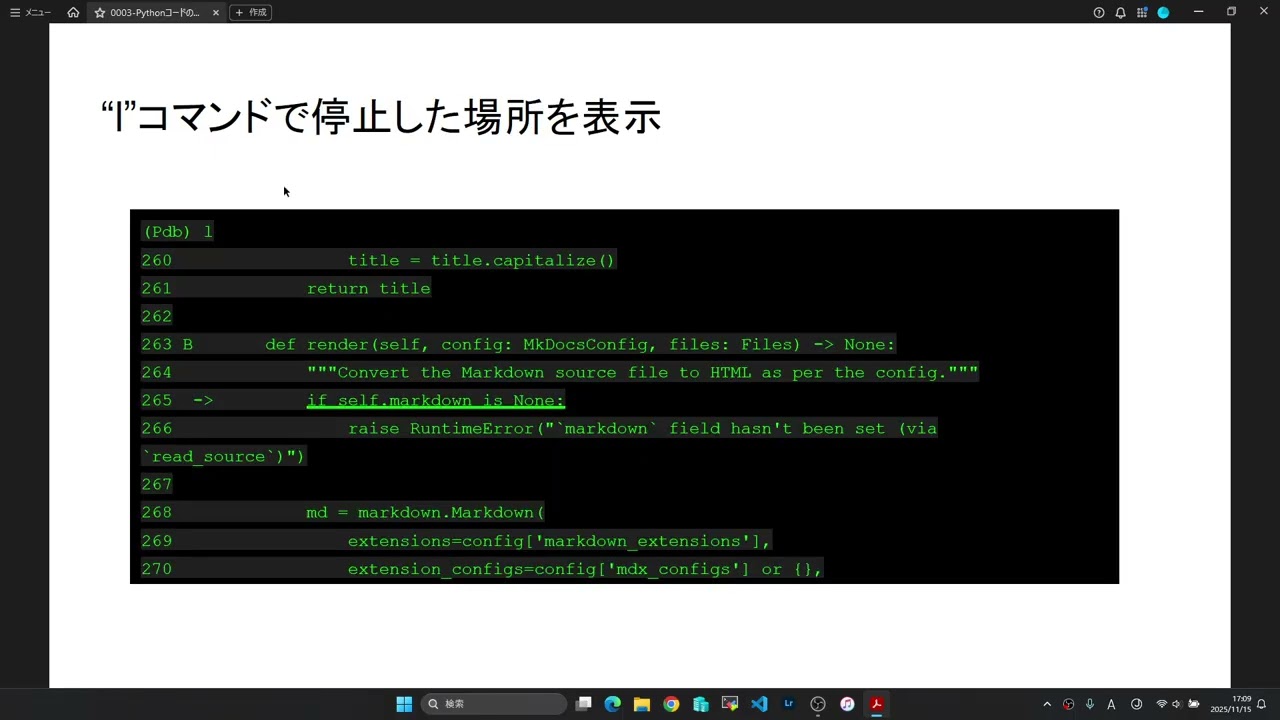The image size is (1280, 720).
Task: Open the account profile avatar
Action: click(1163, 12)
